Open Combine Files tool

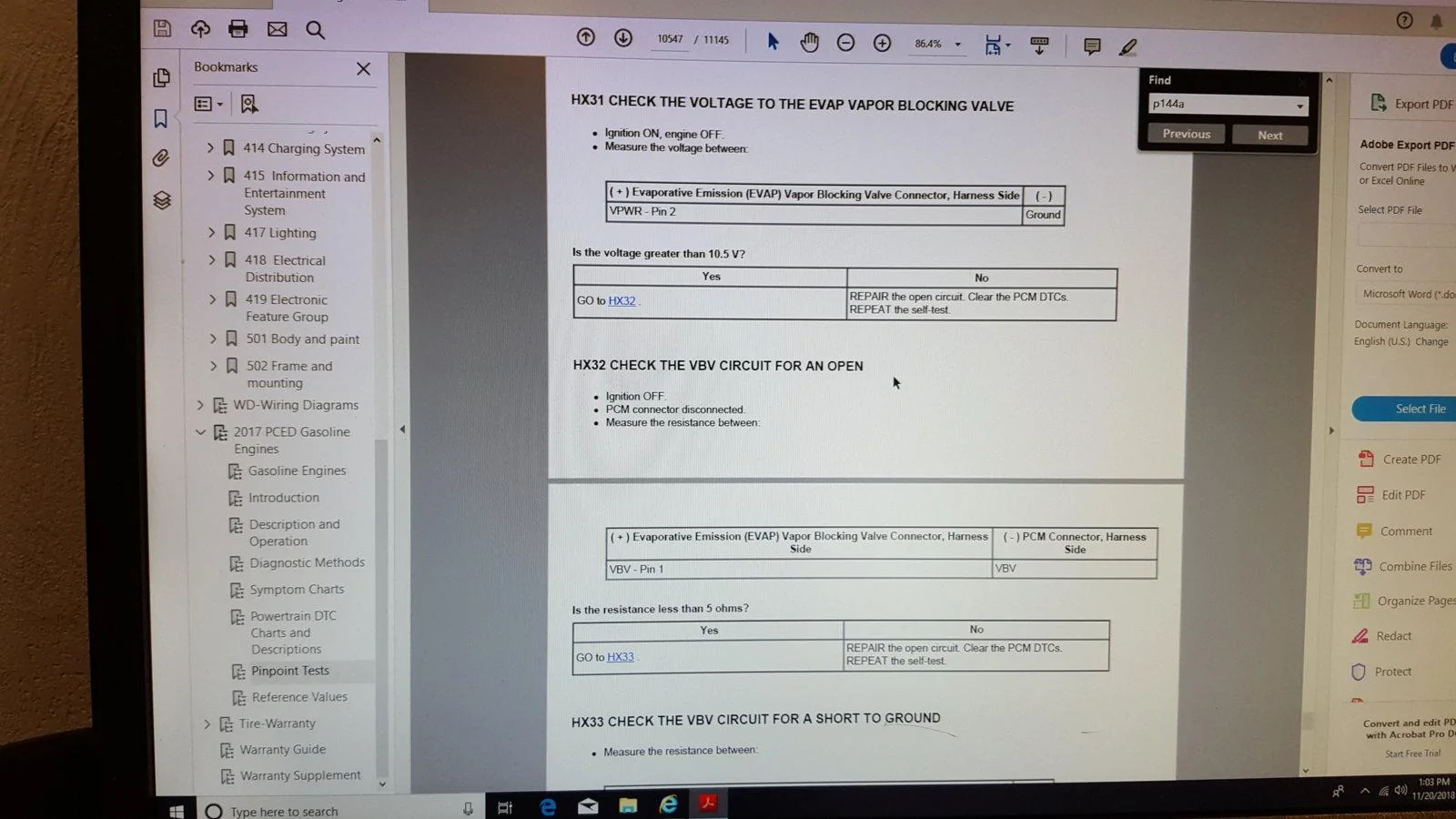click(1403, 566)
